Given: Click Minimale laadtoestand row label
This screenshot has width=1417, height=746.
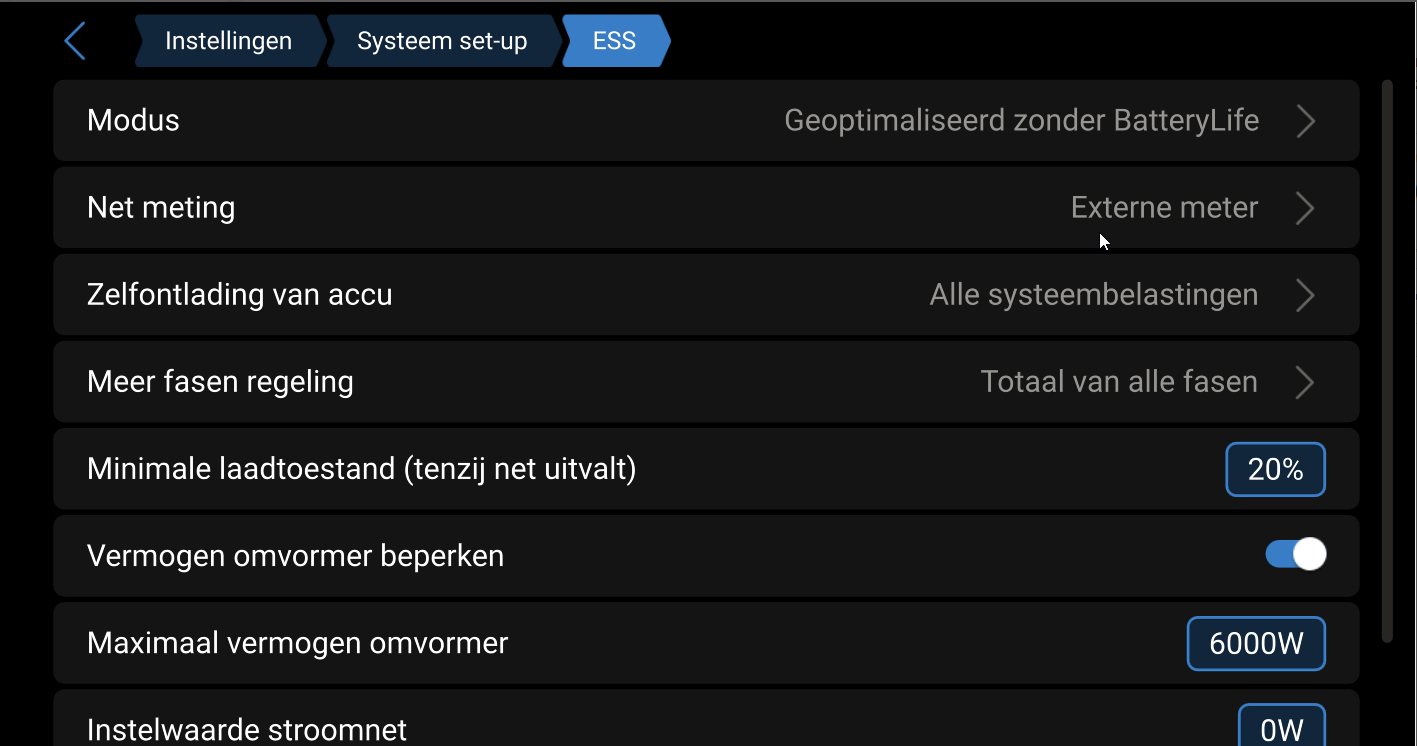Looking at the screenshot, I should pyautogui.click(x=361, y=469).
